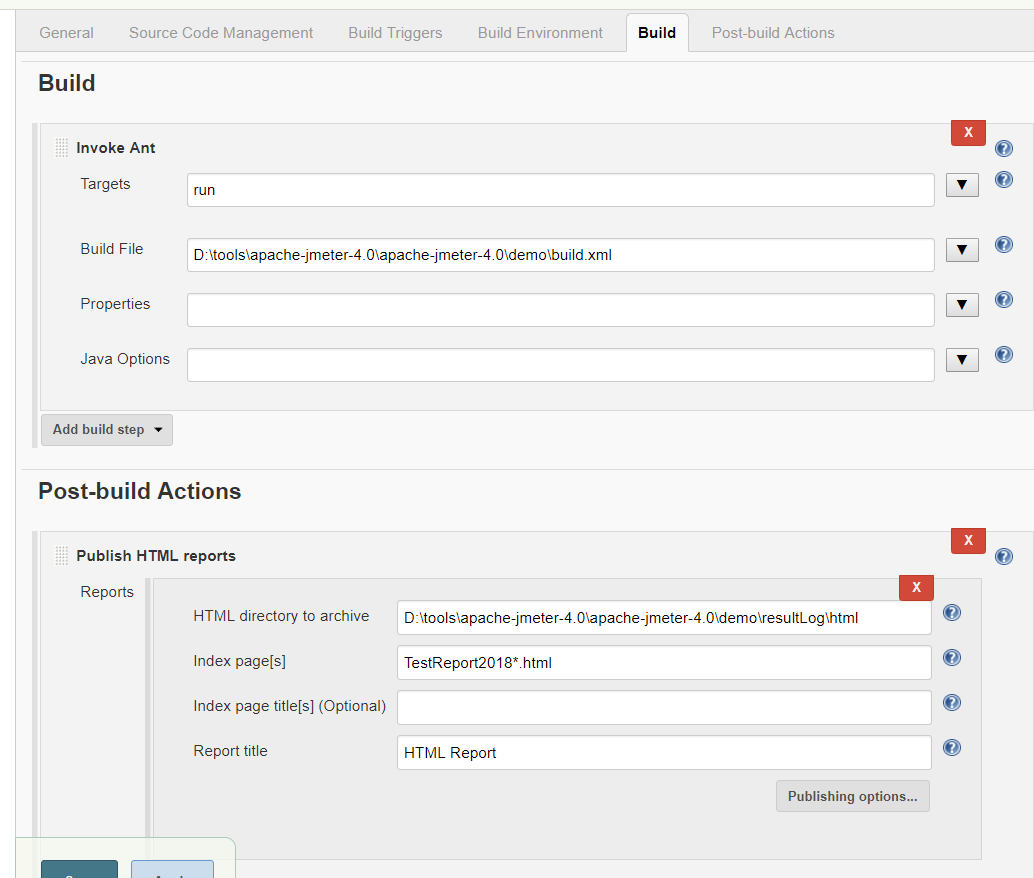Screen dimensions: 1034x878
Task: Click help beside HTML directory to archive
Action: tap(951, 612)
